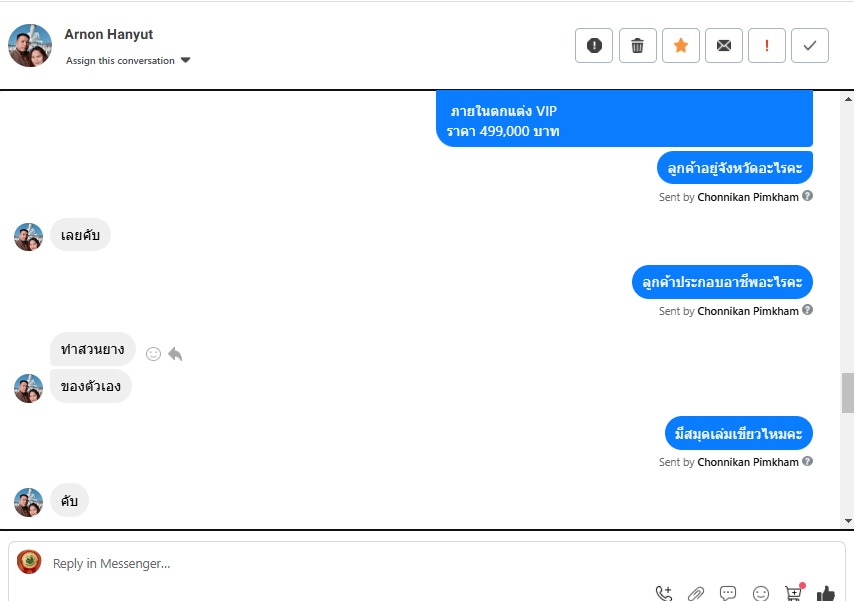Toggle the orange star follow-up button
Image resolution: width=854 pixels, height=601 pixels.
(680, 45)
